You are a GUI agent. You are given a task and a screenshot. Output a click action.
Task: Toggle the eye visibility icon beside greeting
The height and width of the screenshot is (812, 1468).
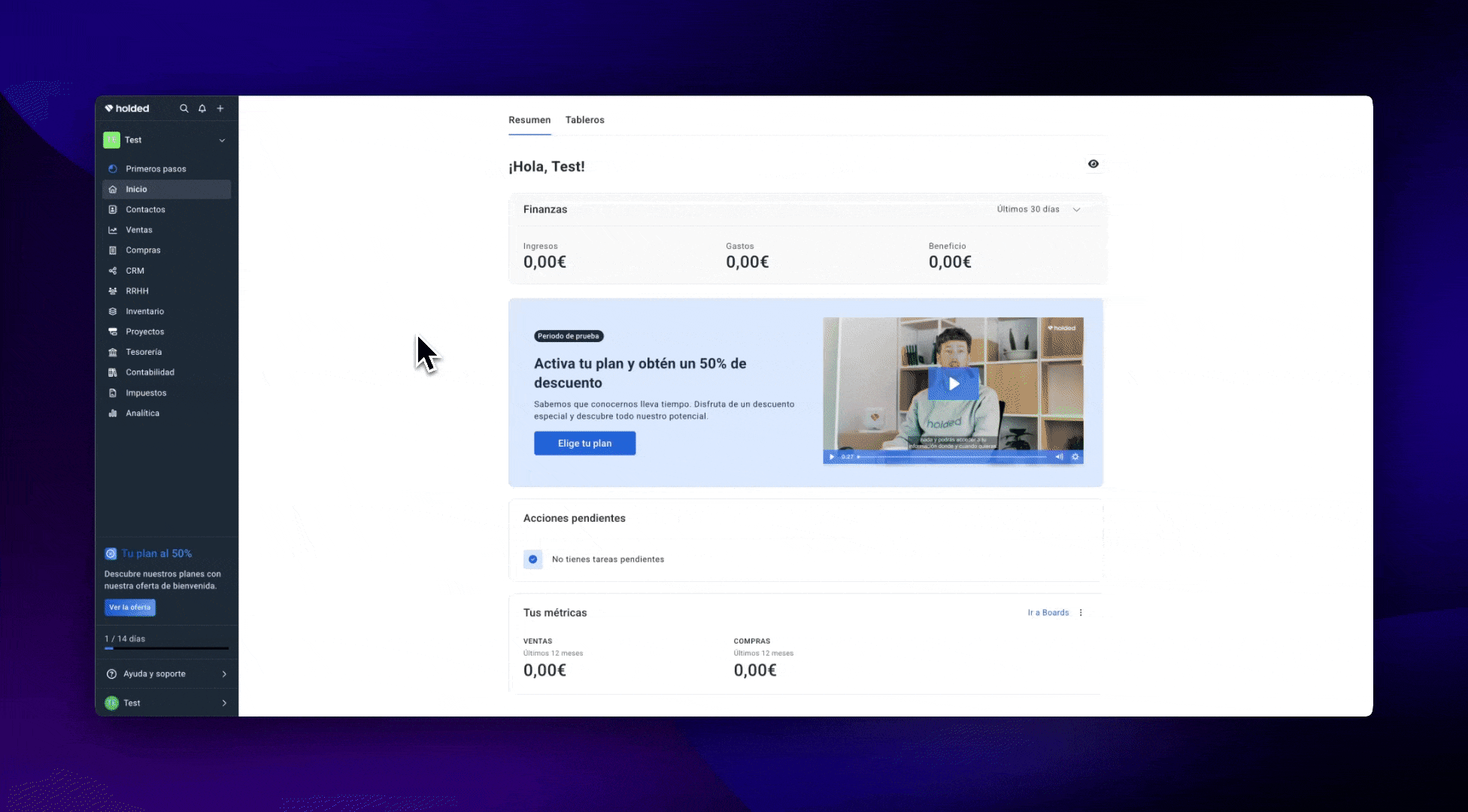(x=1093, y=164)
